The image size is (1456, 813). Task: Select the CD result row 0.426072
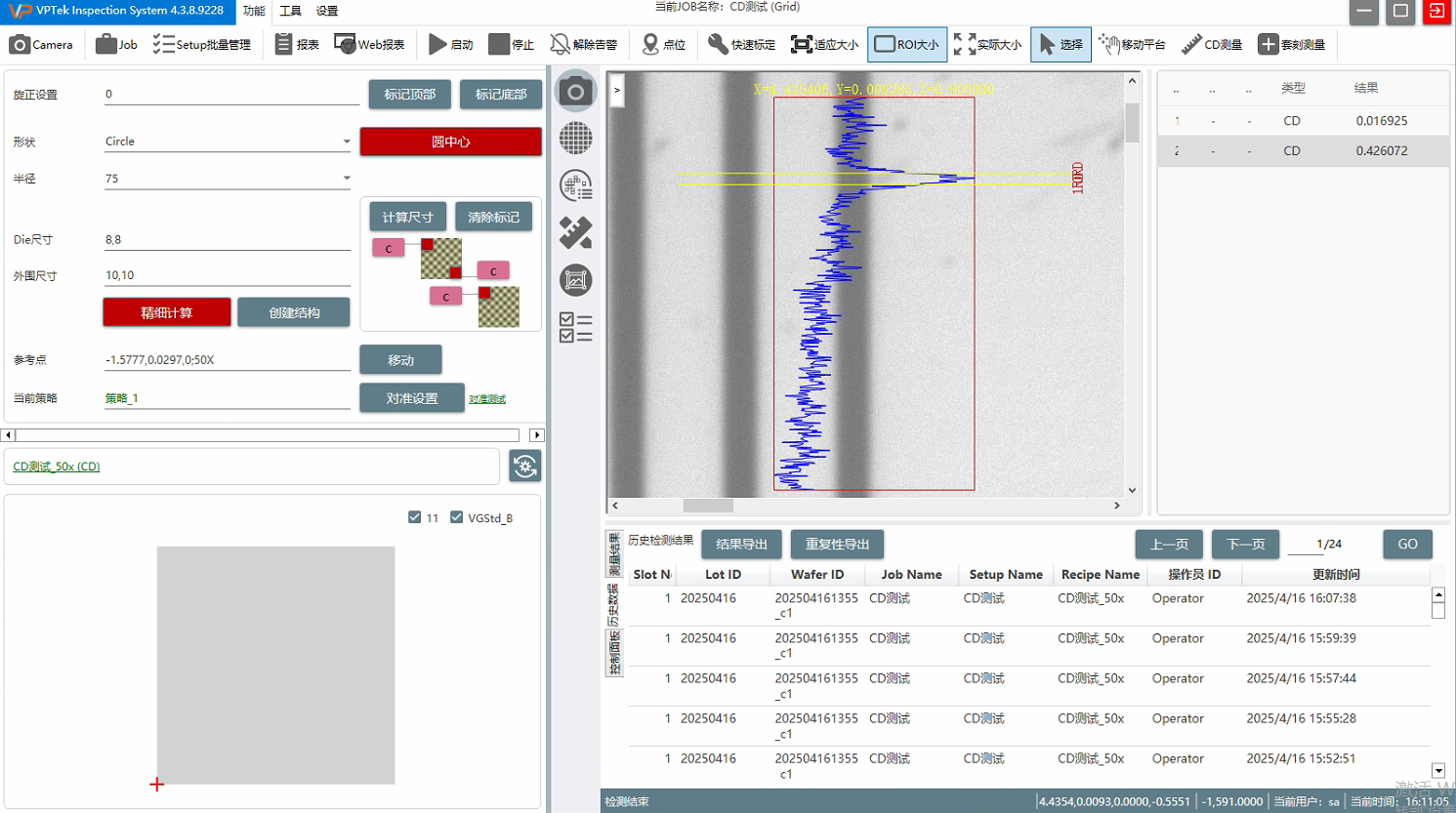click(1303, 151)
